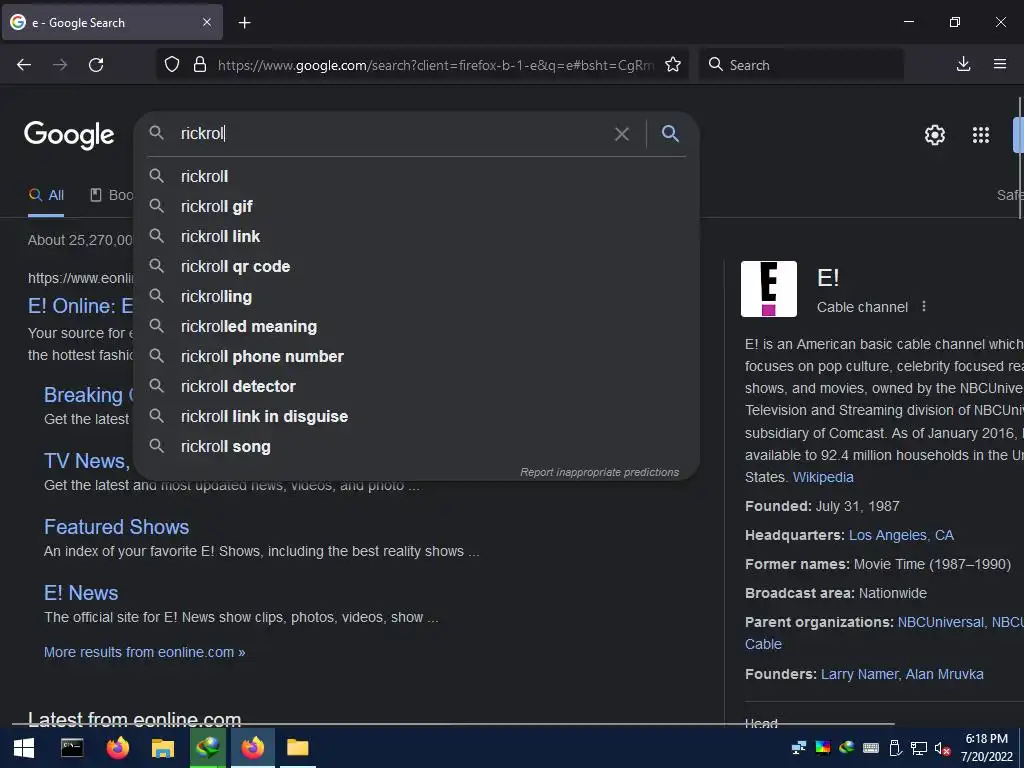Image resolution: width=1024 pixels, height=768 pixels.
Task: Click the Google search input containing 'rickrol'
Action: [x=392, y=134]
